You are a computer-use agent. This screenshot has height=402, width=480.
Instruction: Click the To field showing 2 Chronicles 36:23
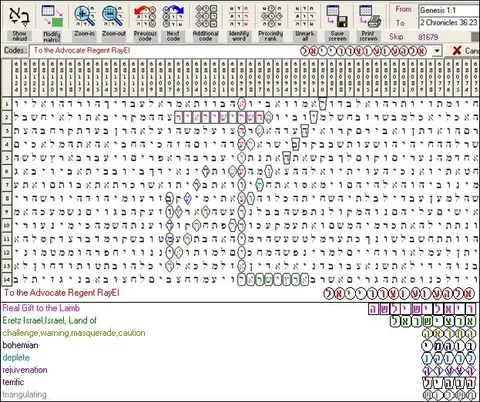(449, 23)
